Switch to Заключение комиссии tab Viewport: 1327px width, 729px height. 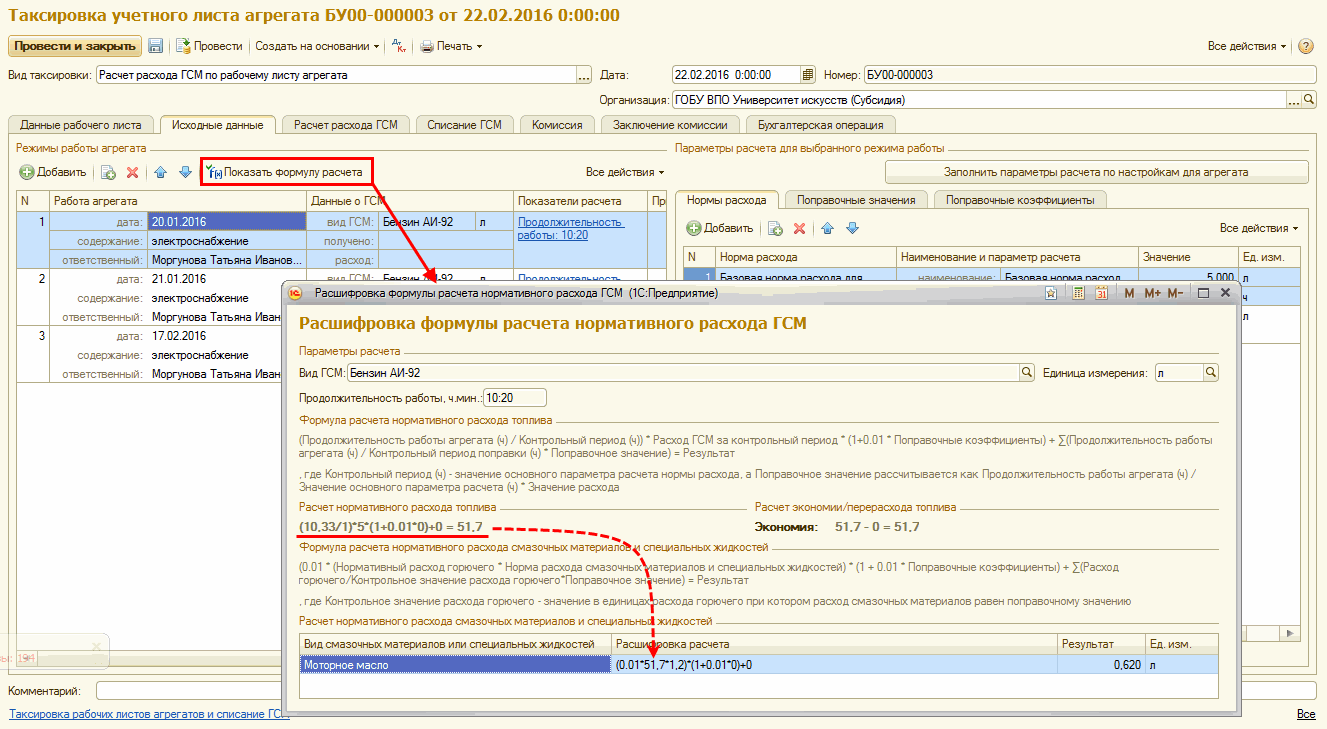pos(670,125)
